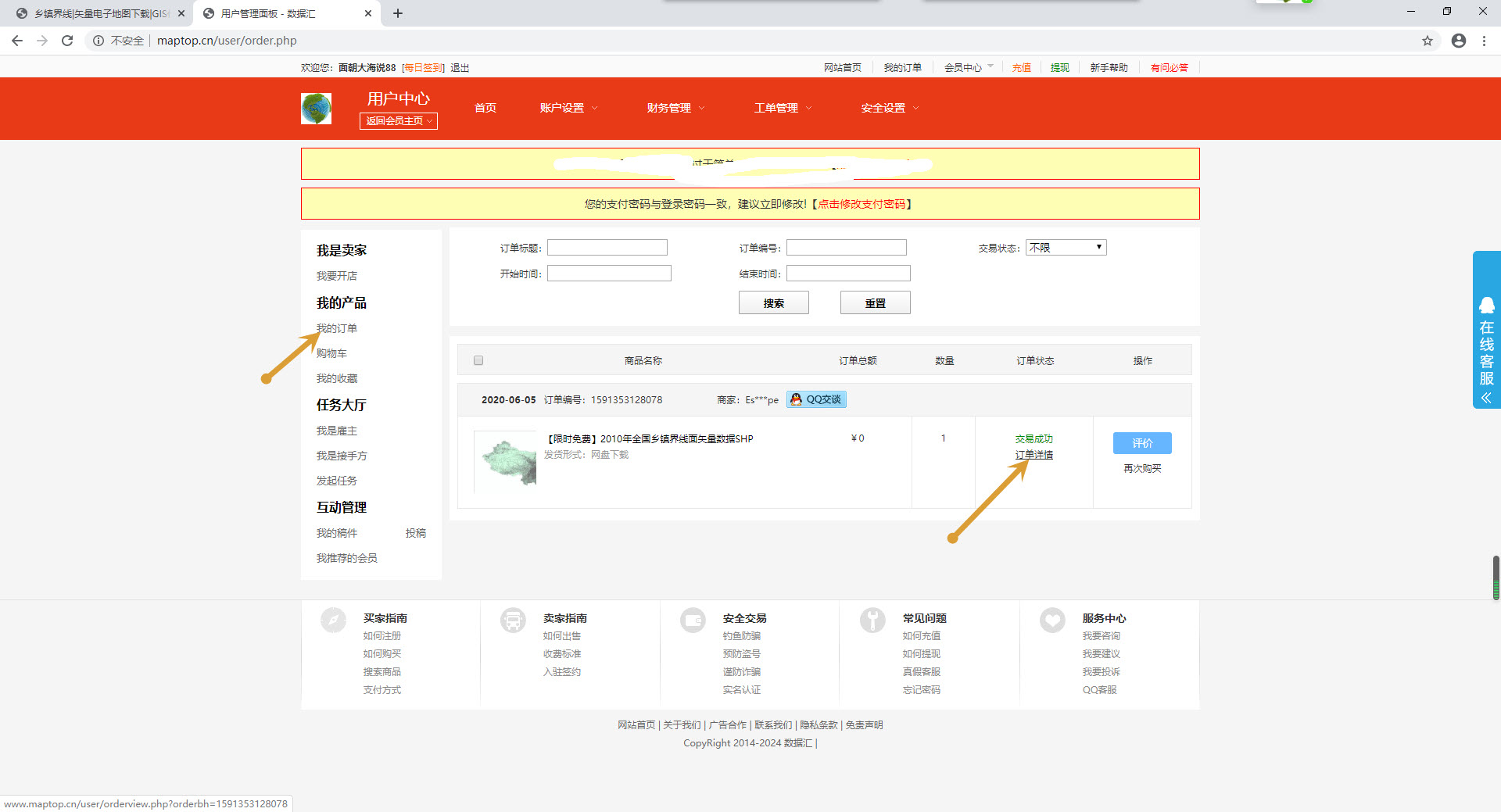Open the Chrome profile avatar icon
The image size is (1501, 812).
click(1459, 41)
